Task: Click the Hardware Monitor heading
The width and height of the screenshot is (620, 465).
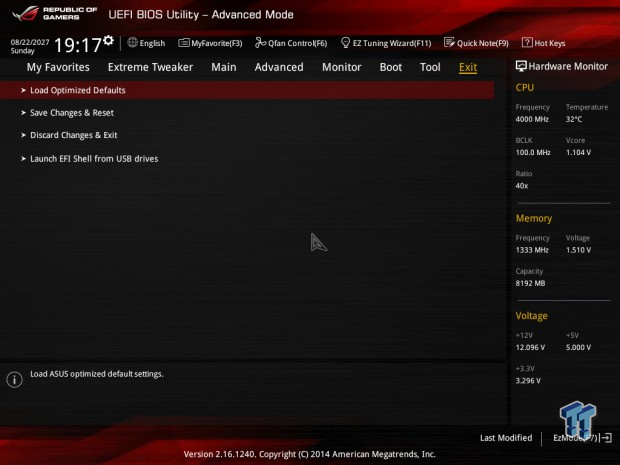Action: (568, 66)
